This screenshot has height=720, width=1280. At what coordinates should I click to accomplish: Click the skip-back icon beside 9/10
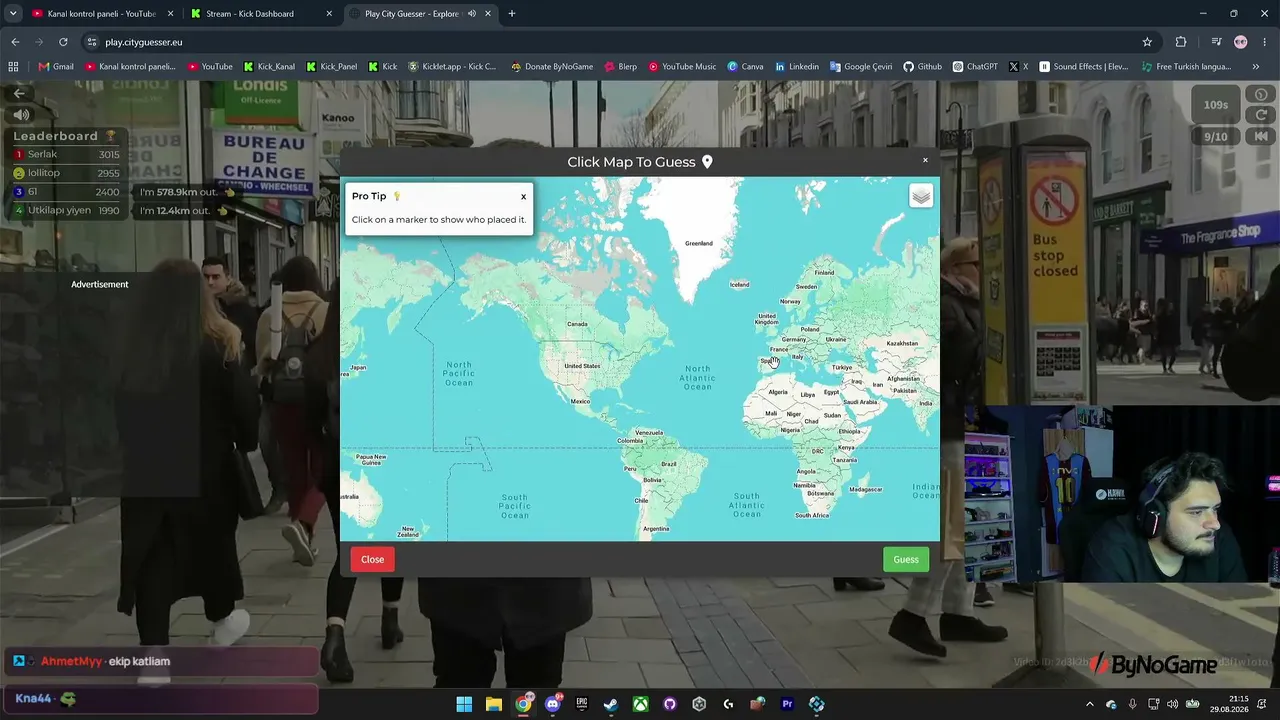(1261, 137)
